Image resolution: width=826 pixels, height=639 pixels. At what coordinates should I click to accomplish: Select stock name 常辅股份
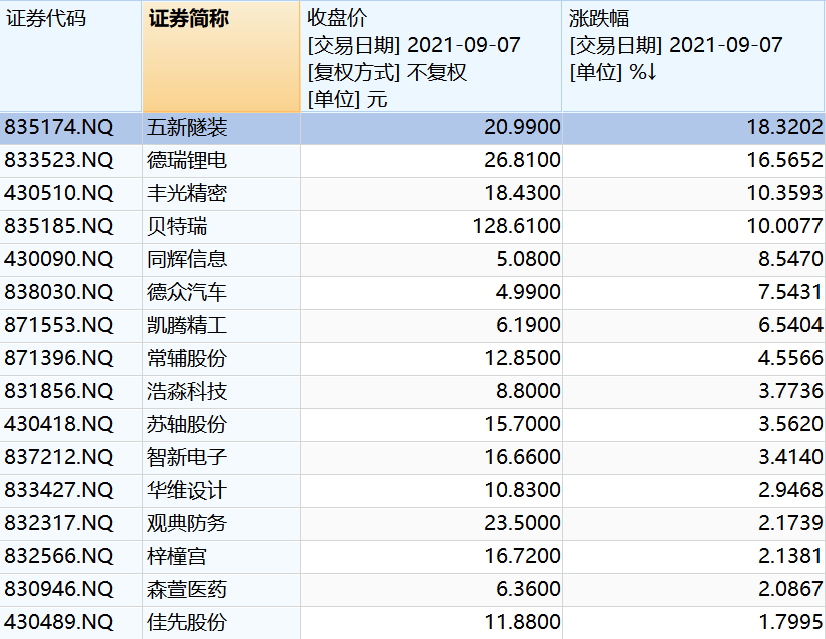pyautogui.click(x=187, y=358)
